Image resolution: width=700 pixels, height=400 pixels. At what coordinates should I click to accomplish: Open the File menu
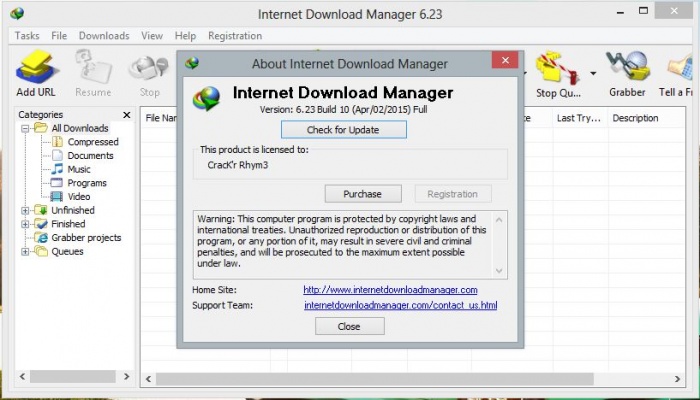59,36
